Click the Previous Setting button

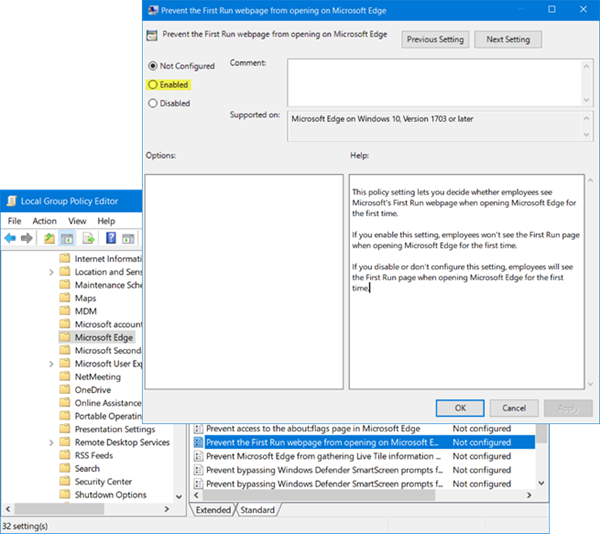pos(435,39)
